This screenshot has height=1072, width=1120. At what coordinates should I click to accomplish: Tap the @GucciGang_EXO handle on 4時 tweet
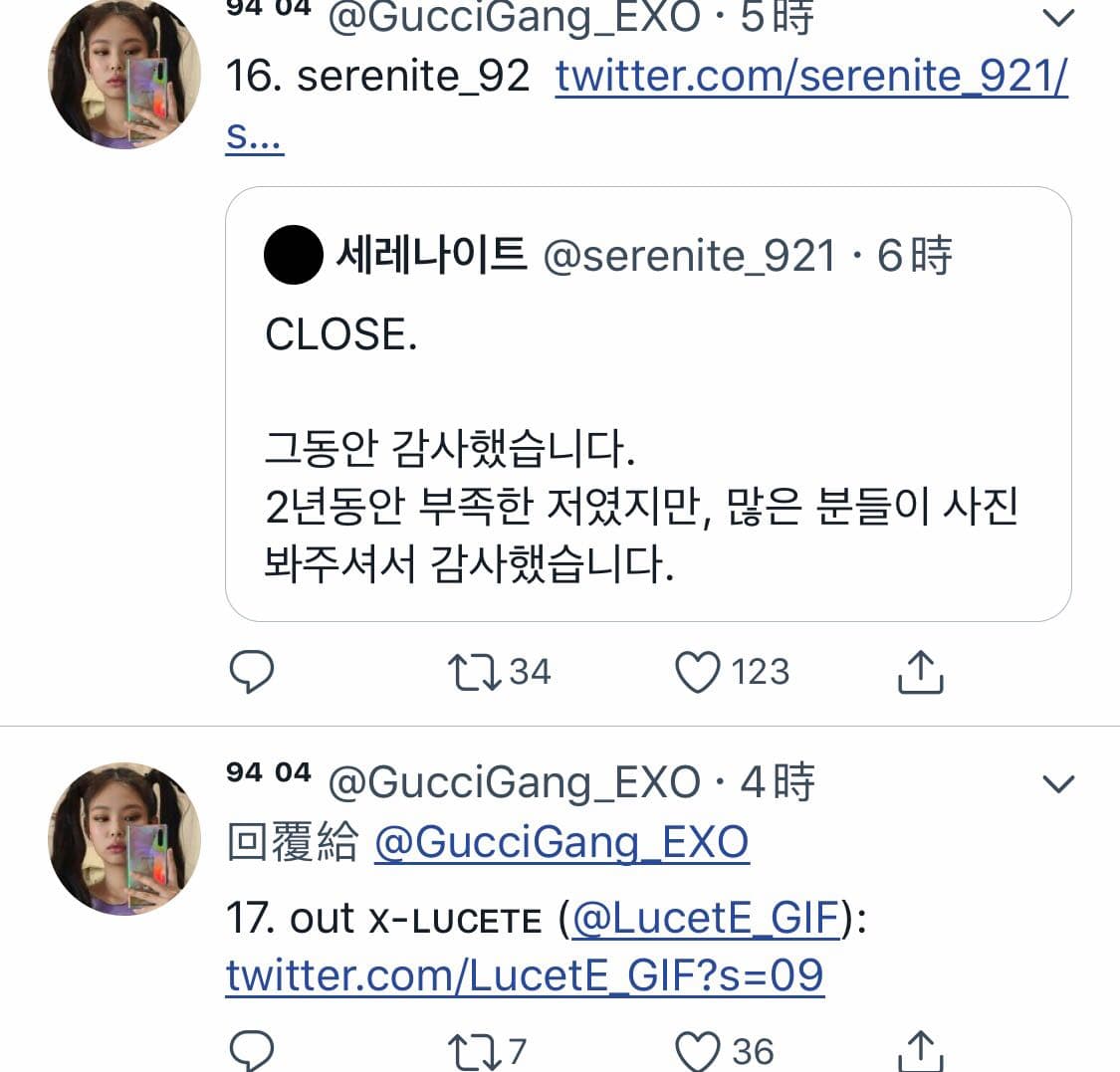pos(515,782)
